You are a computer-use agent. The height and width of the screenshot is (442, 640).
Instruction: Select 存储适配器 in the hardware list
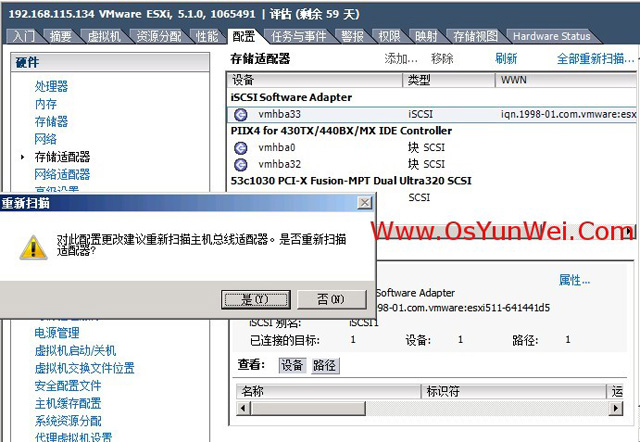[62, 156]
